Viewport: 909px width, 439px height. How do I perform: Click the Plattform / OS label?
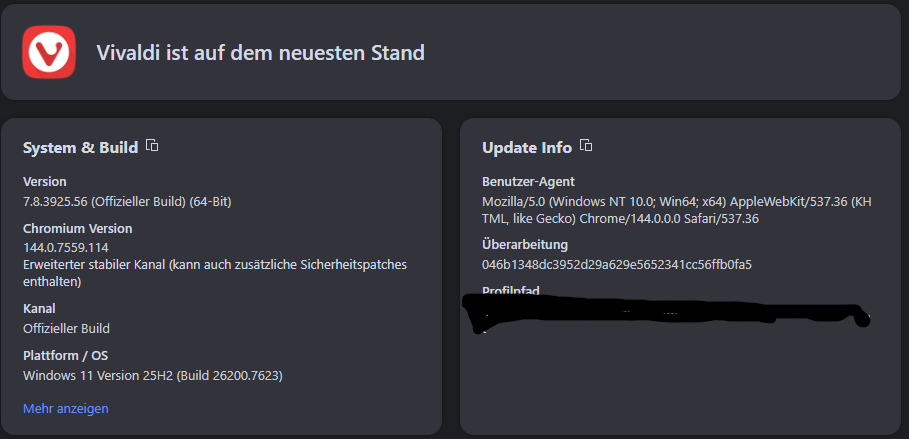[x=66, y=355]
